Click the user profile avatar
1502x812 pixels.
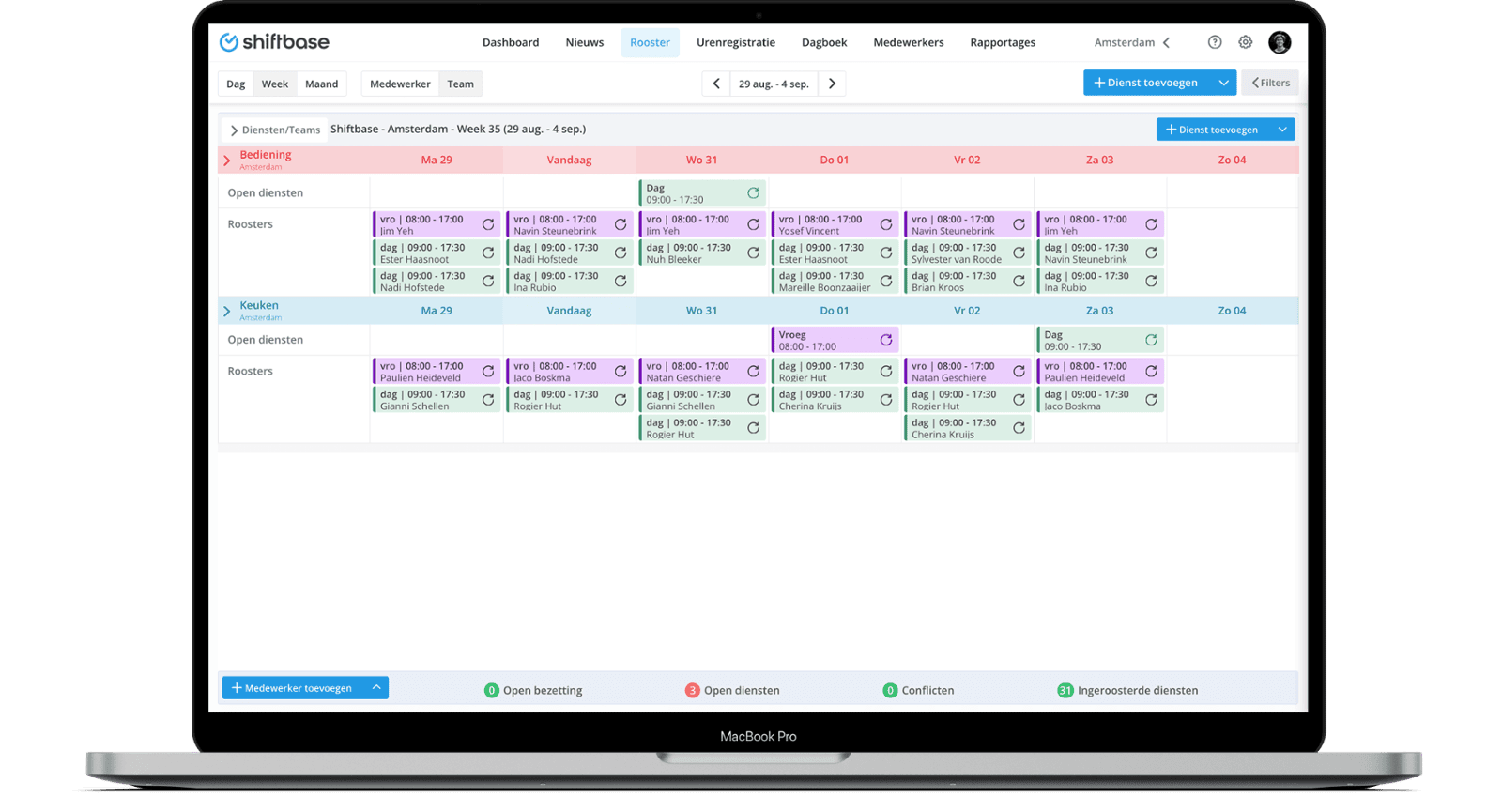coord(1279,42)
